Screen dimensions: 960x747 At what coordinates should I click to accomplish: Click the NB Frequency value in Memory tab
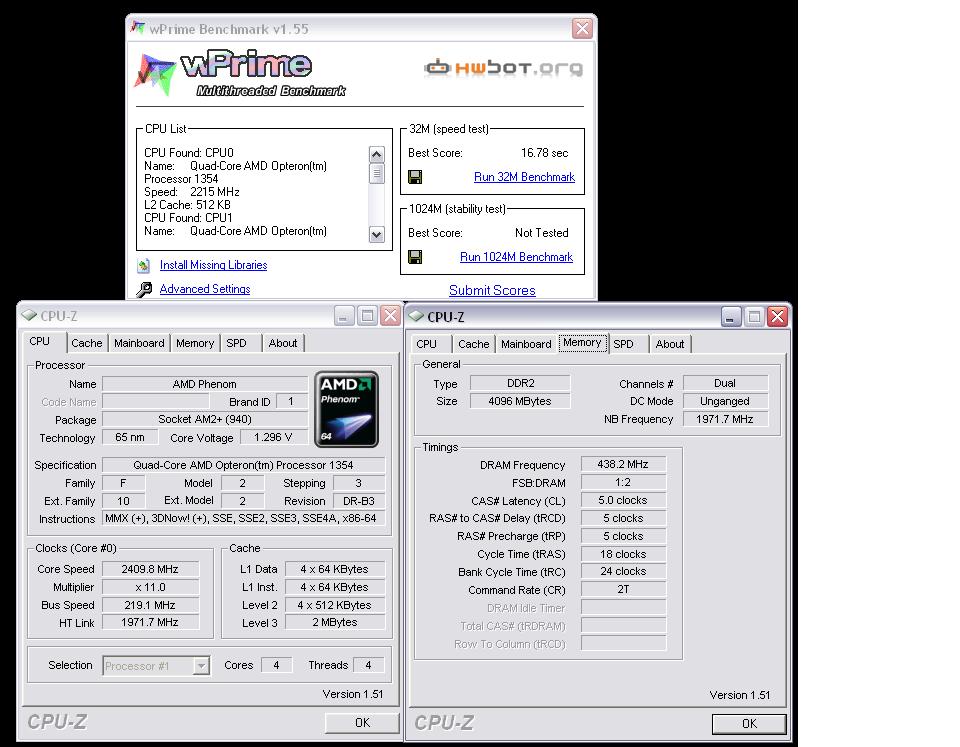(725, 419)
